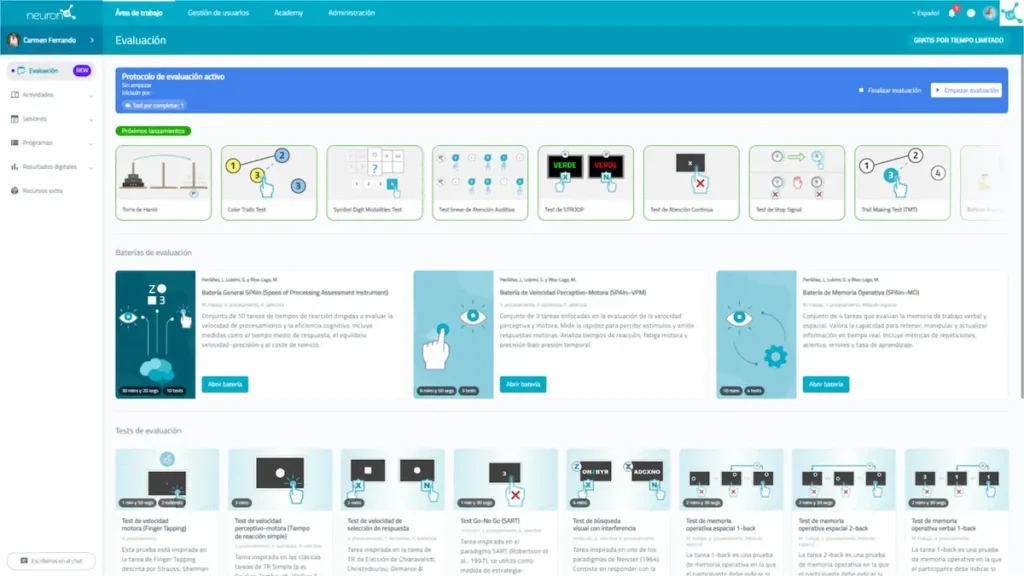This screenshot has height=576, width=1024.
Task: Click Finalizar evaluación
Action: pyautogui.click(x=890, y=90)
